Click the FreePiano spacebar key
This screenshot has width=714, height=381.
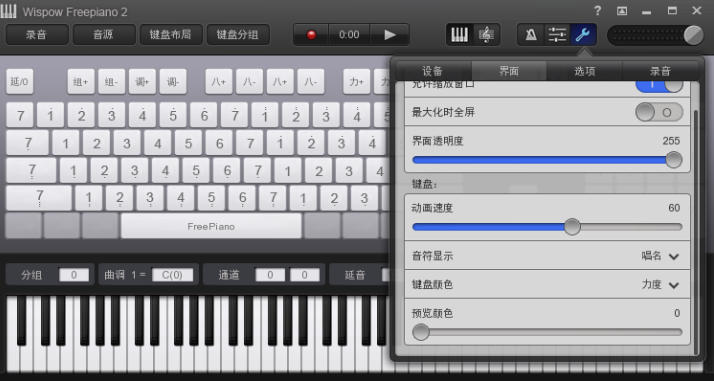(211, 226)
